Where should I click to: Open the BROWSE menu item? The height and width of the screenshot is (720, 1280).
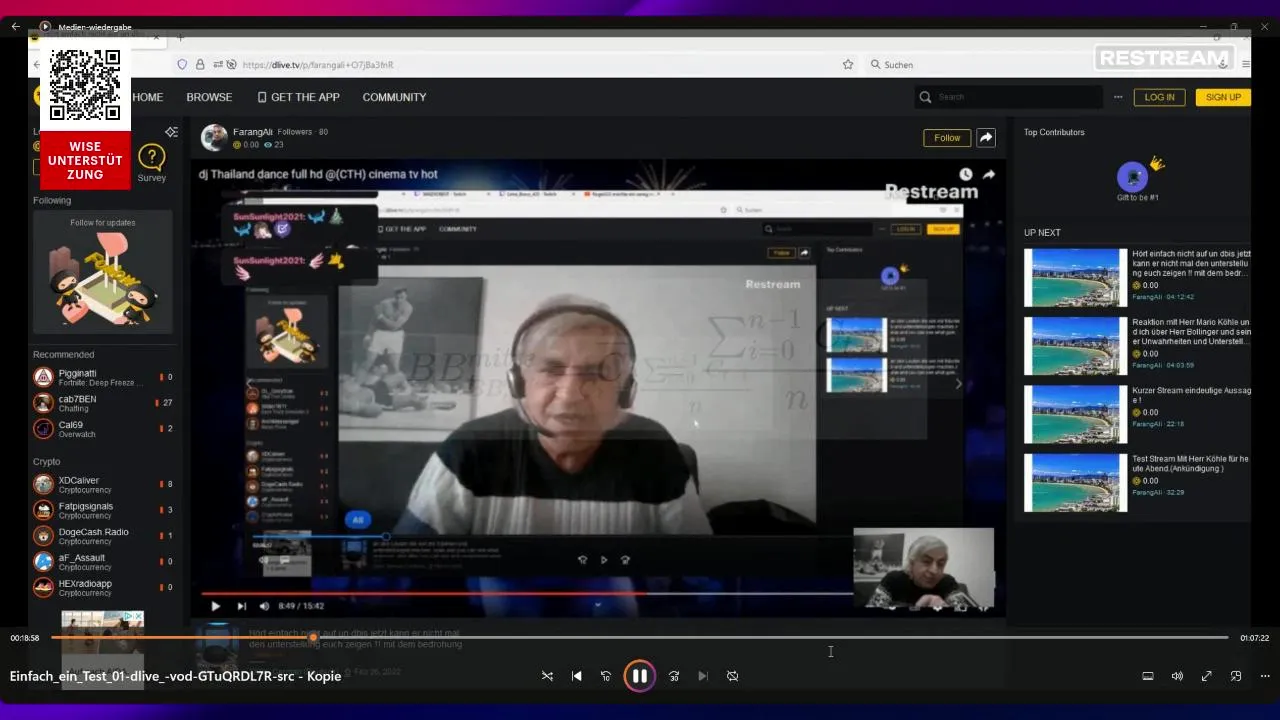[x=209, y=97]
